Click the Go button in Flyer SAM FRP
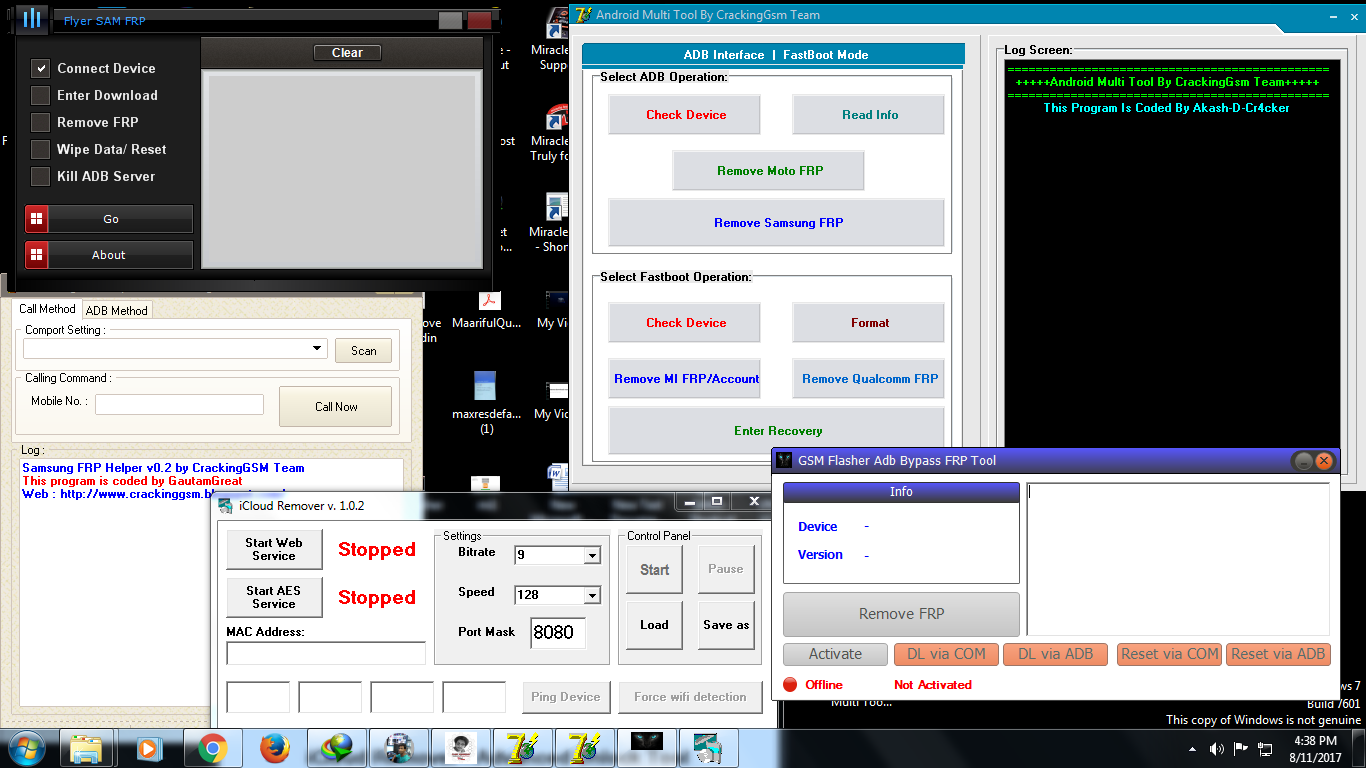This screenshot has width=1366, height=768. (109, 219)
